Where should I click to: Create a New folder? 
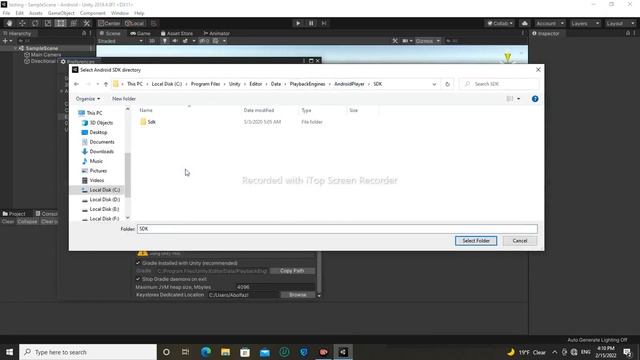point(124,99)
